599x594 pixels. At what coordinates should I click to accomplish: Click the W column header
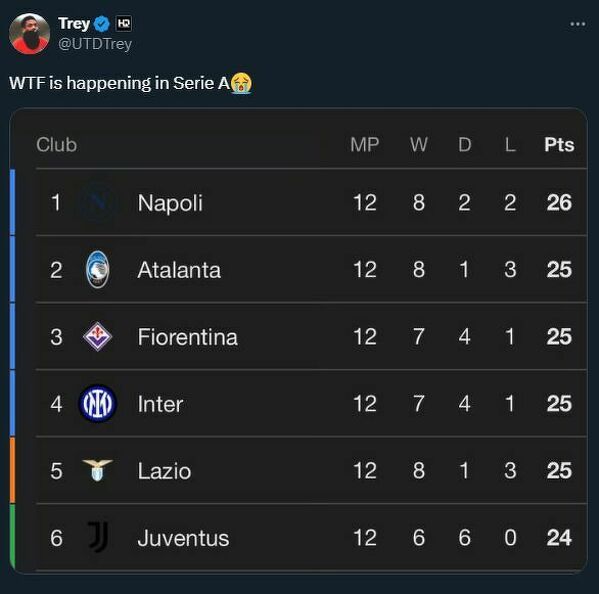(419, 145)
